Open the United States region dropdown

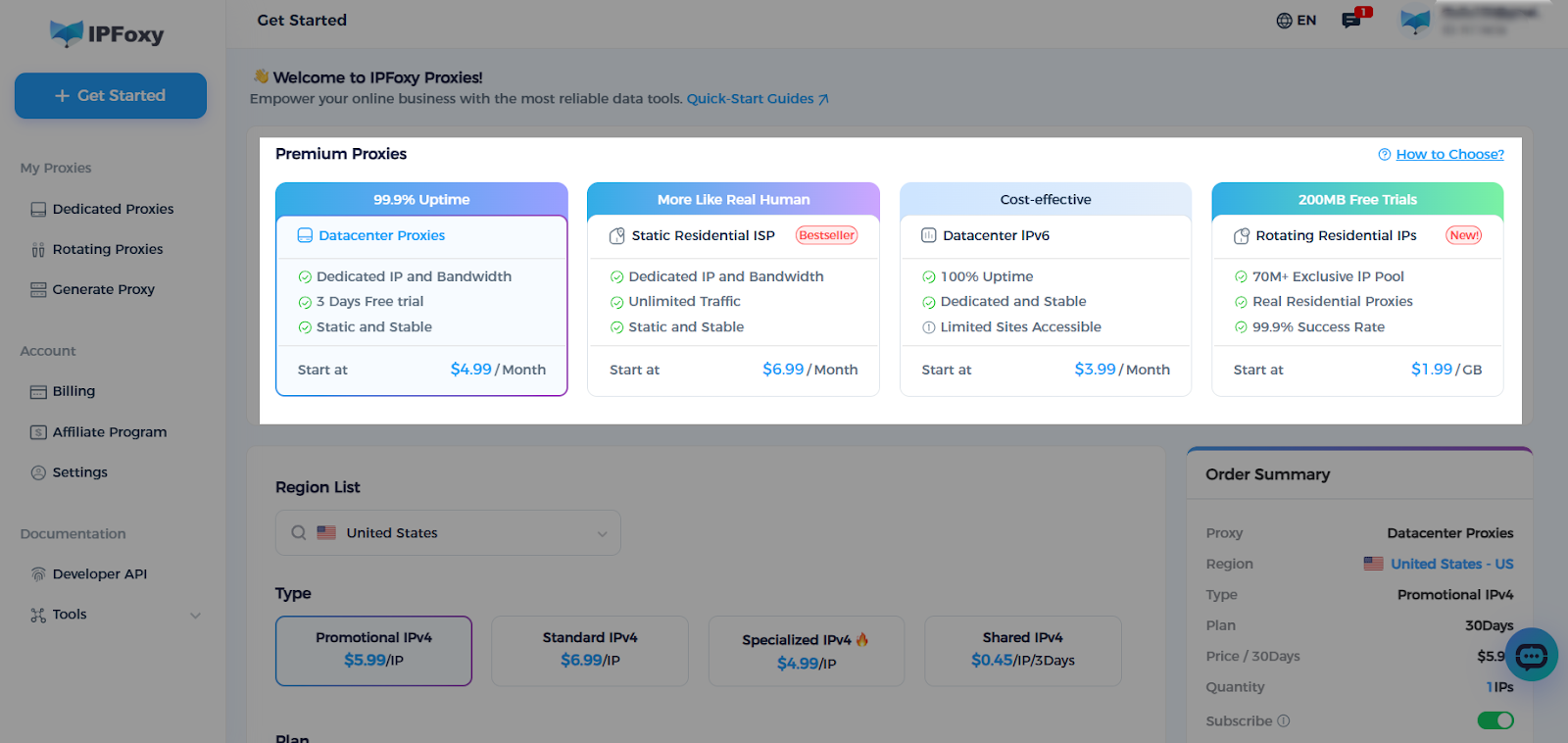(x=448, y=533)
